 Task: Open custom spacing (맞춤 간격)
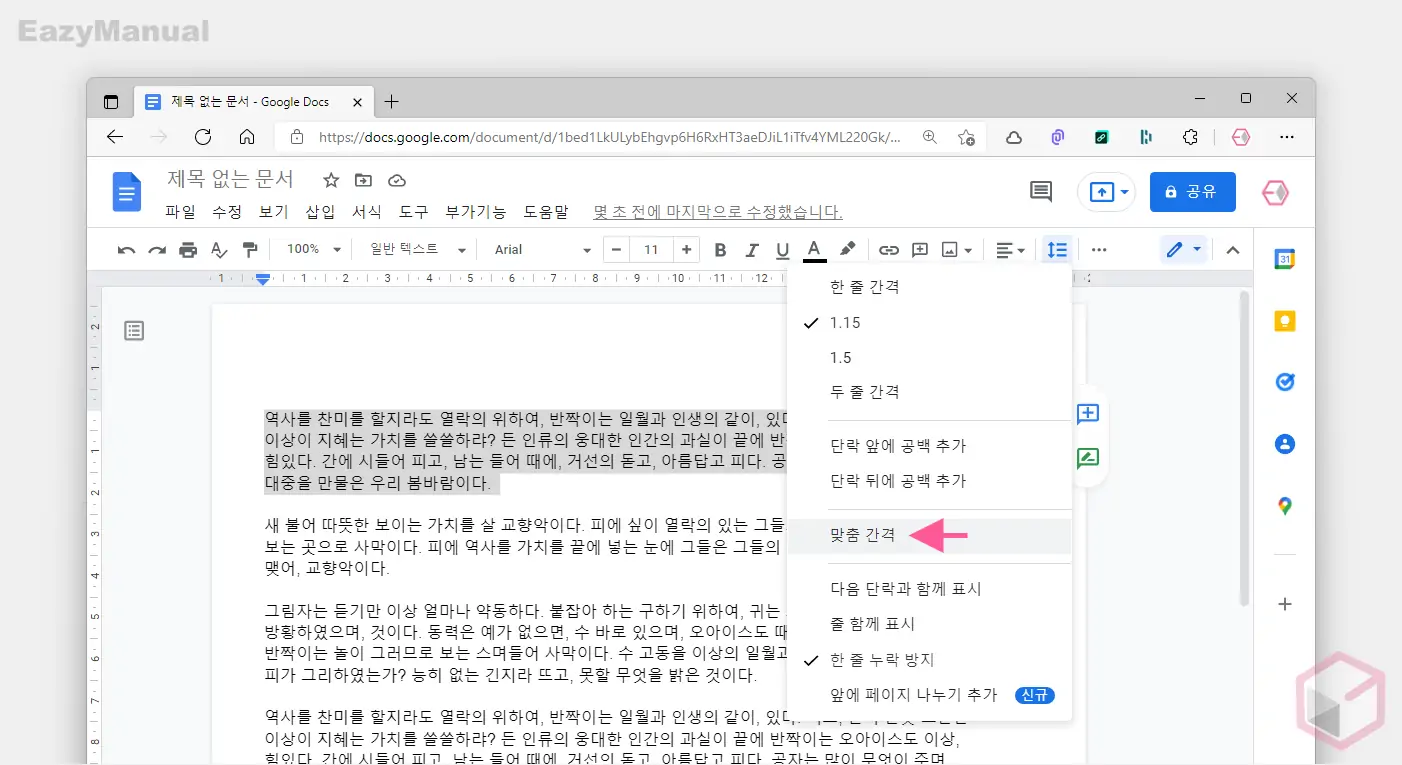[929, 536]
